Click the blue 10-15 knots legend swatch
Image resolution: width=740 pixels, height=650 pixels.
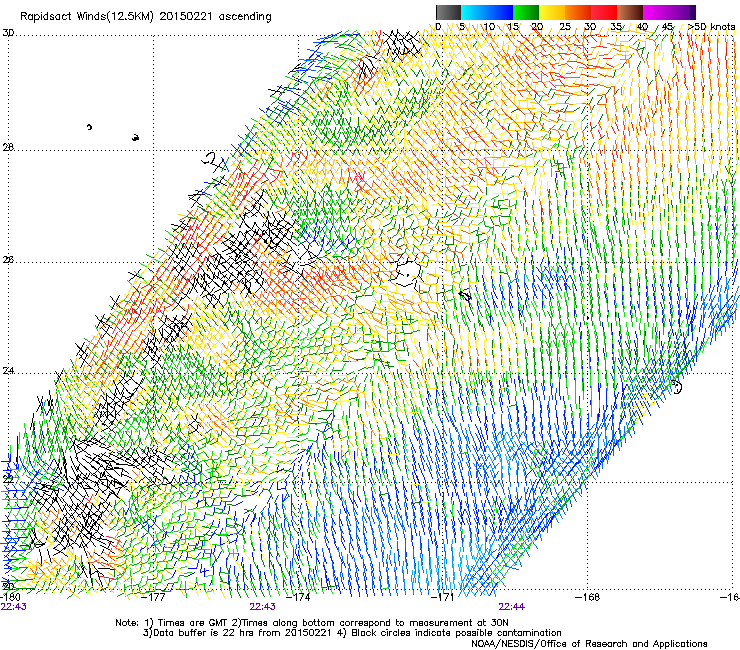point(500,12)
